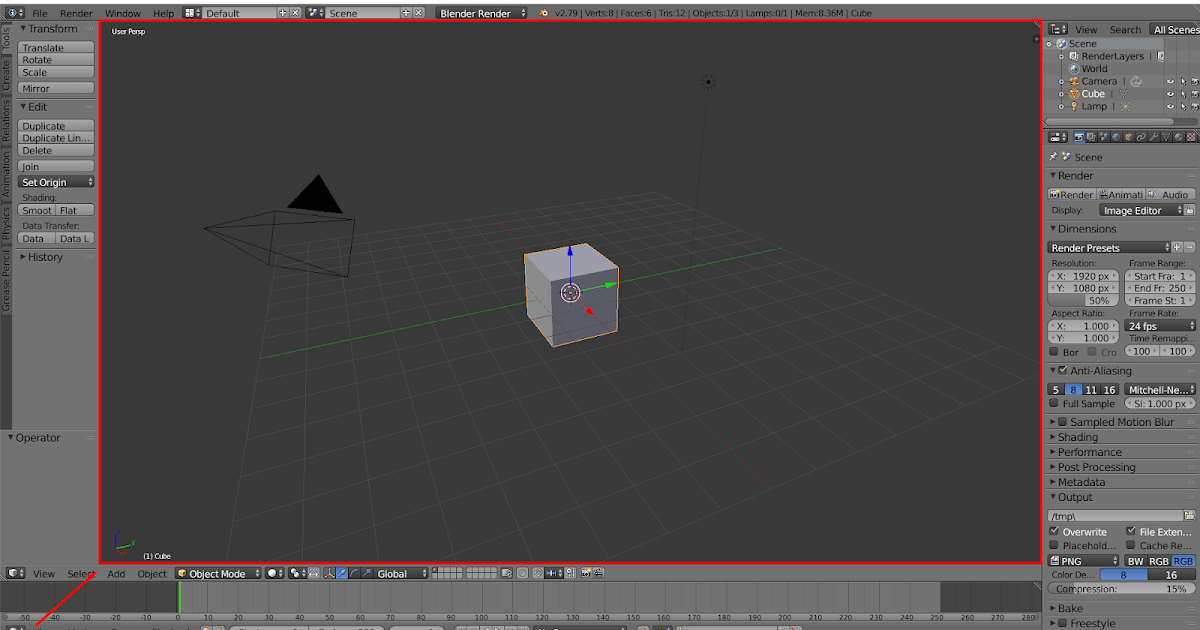The width and height of the screenshot is (1200, 630).
Task: Enable the rotate manipulator in the 3D header
Action: pyautogui.click(x=354, y=573)
